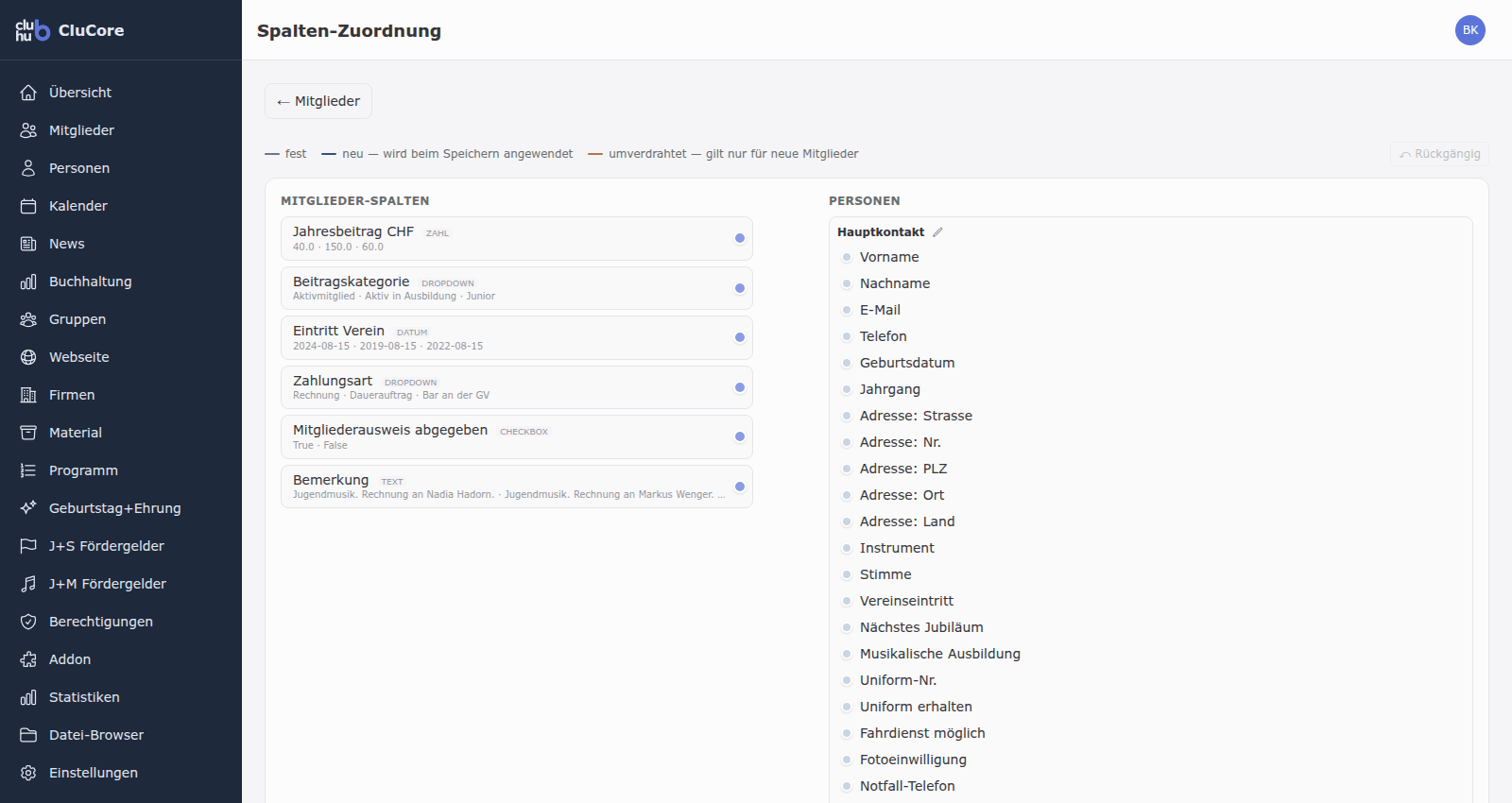
Task: Click the News newspaper icon
Action: click(28, 244)
